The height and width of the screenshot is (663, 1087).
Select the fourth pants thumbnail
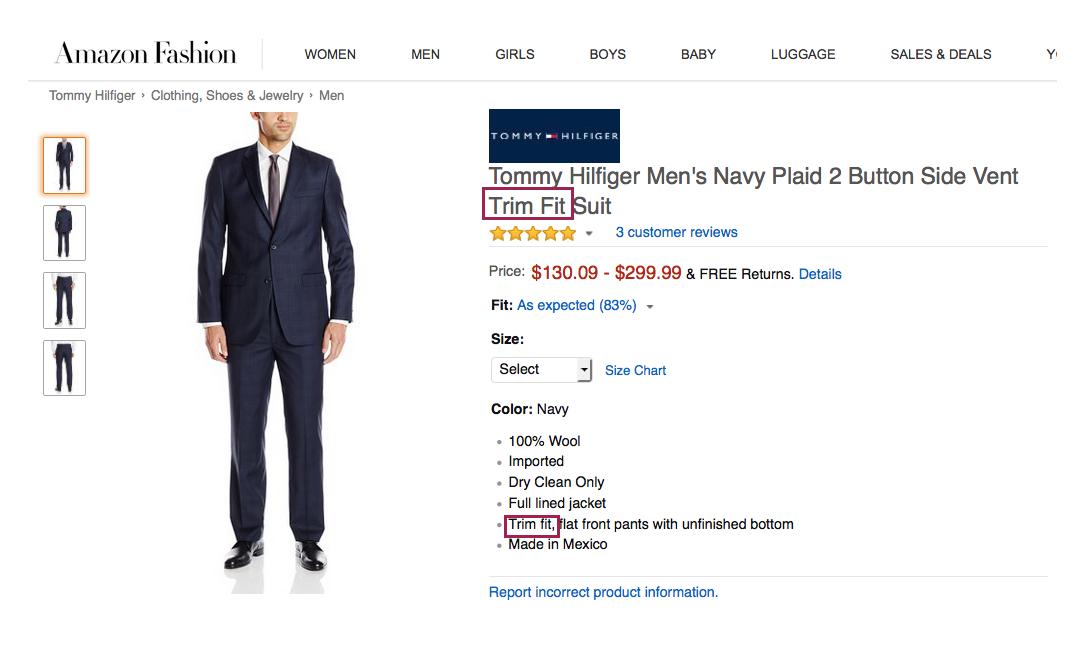pyautogui.click(x=64, y=368)
